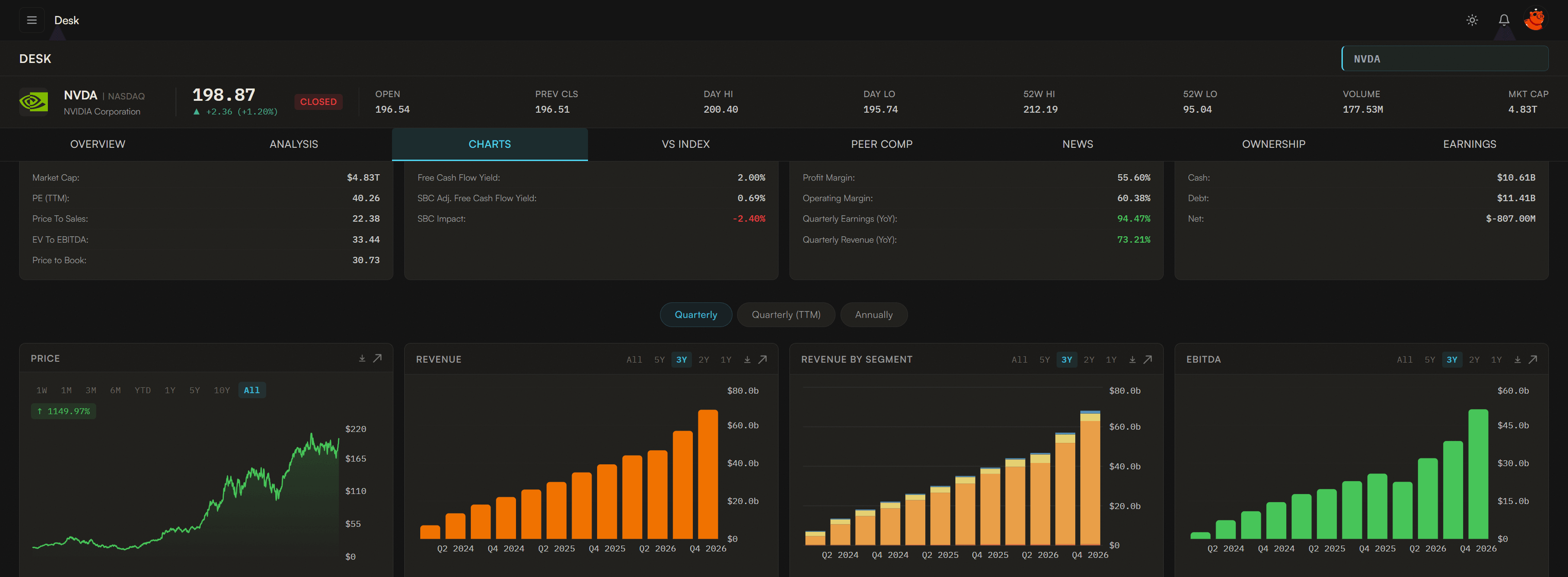Expand the Price chart to fullscreen
Viewport: 1568px width, 577px height.
[x=377, y=358]
